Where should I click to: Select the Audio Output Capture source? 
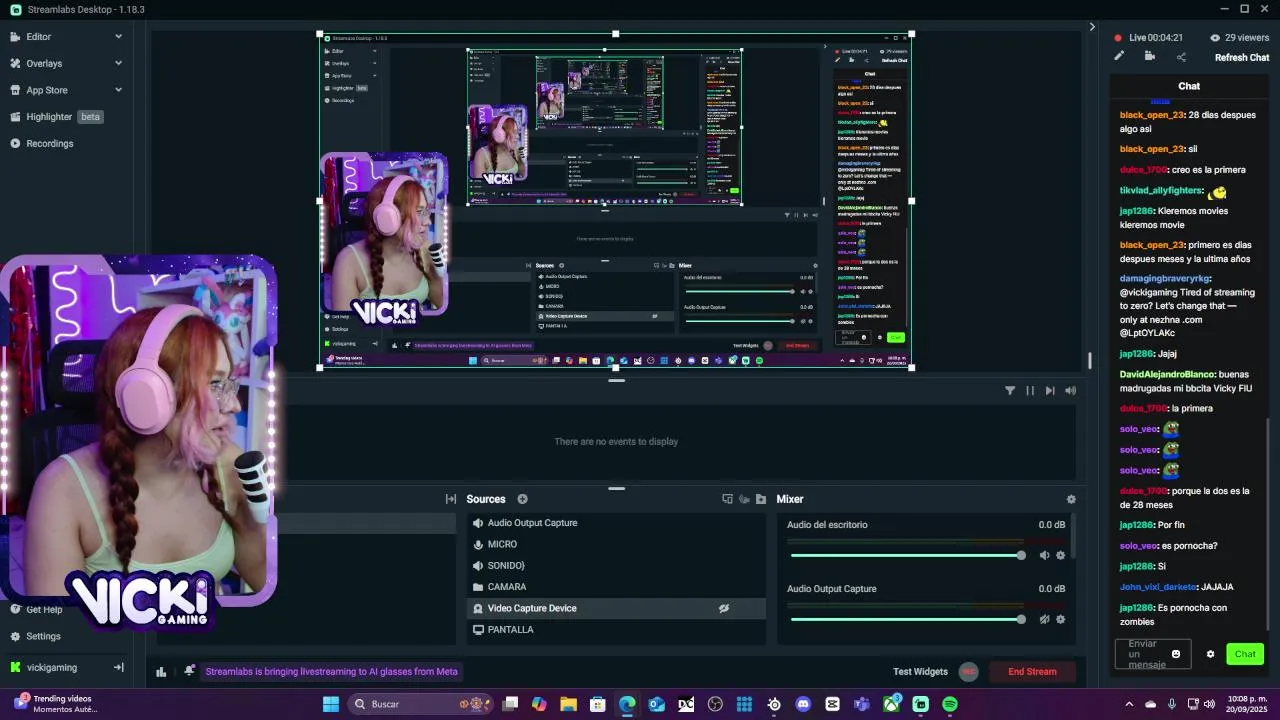(616, 523)
